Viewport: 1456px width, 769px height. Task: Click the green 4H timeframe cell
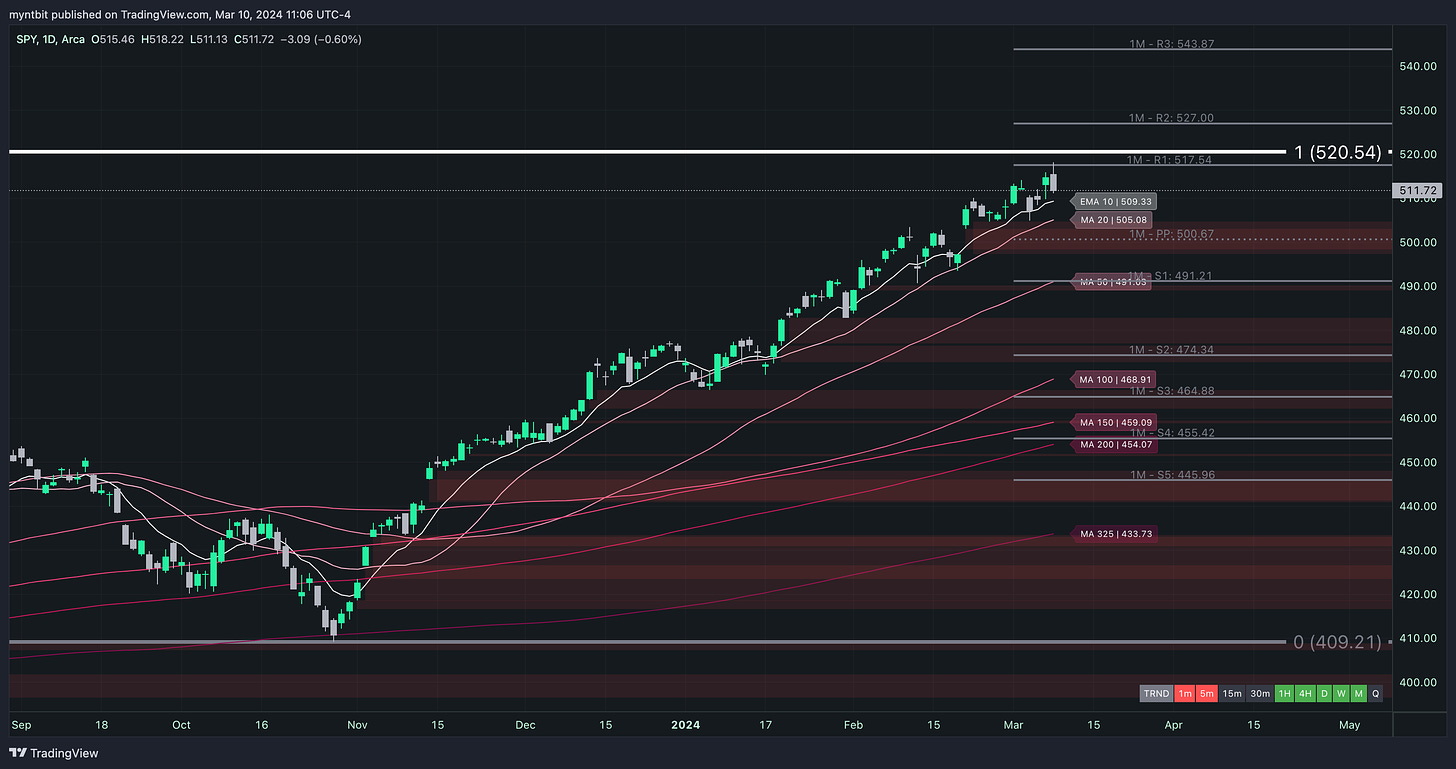(x=1305, y=693)
